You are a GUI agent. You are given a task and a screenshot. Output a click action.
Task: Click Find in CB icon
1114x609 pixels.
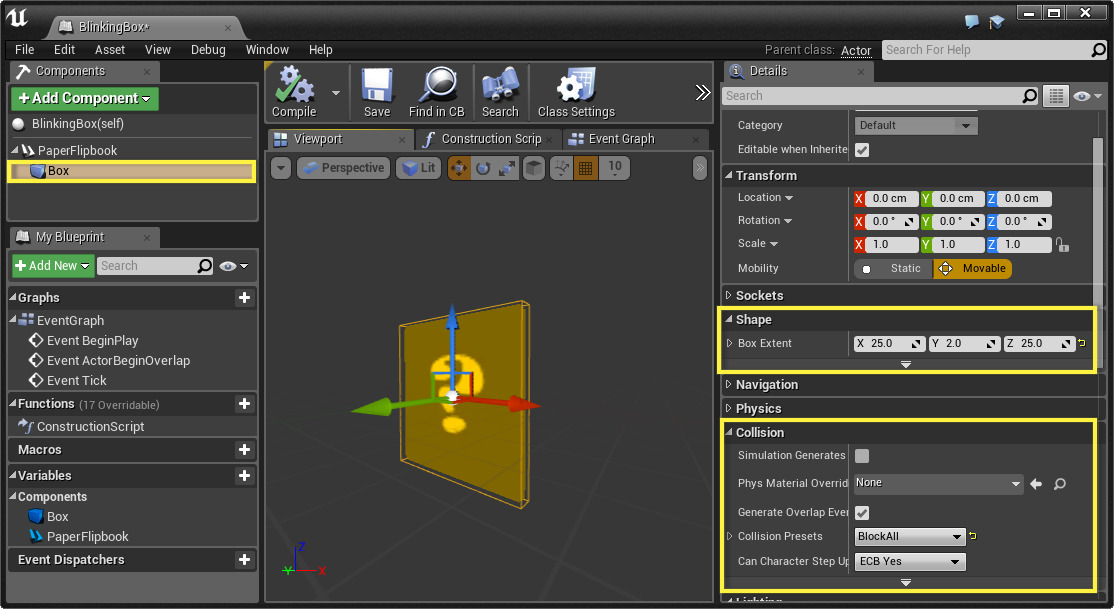(436, 87)
